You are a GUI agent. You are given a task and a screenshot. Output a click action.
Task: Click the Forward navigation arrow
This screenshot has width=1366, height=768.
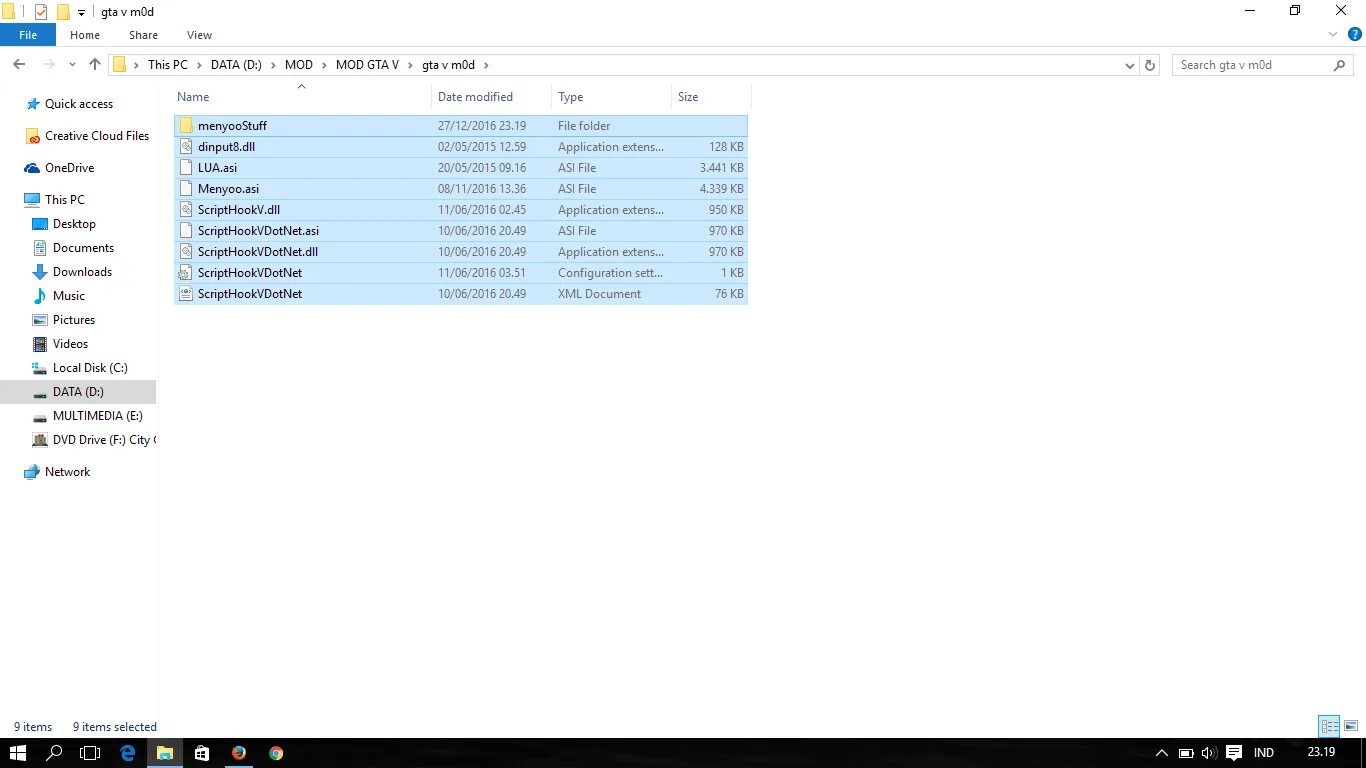[x=47, y=64]
